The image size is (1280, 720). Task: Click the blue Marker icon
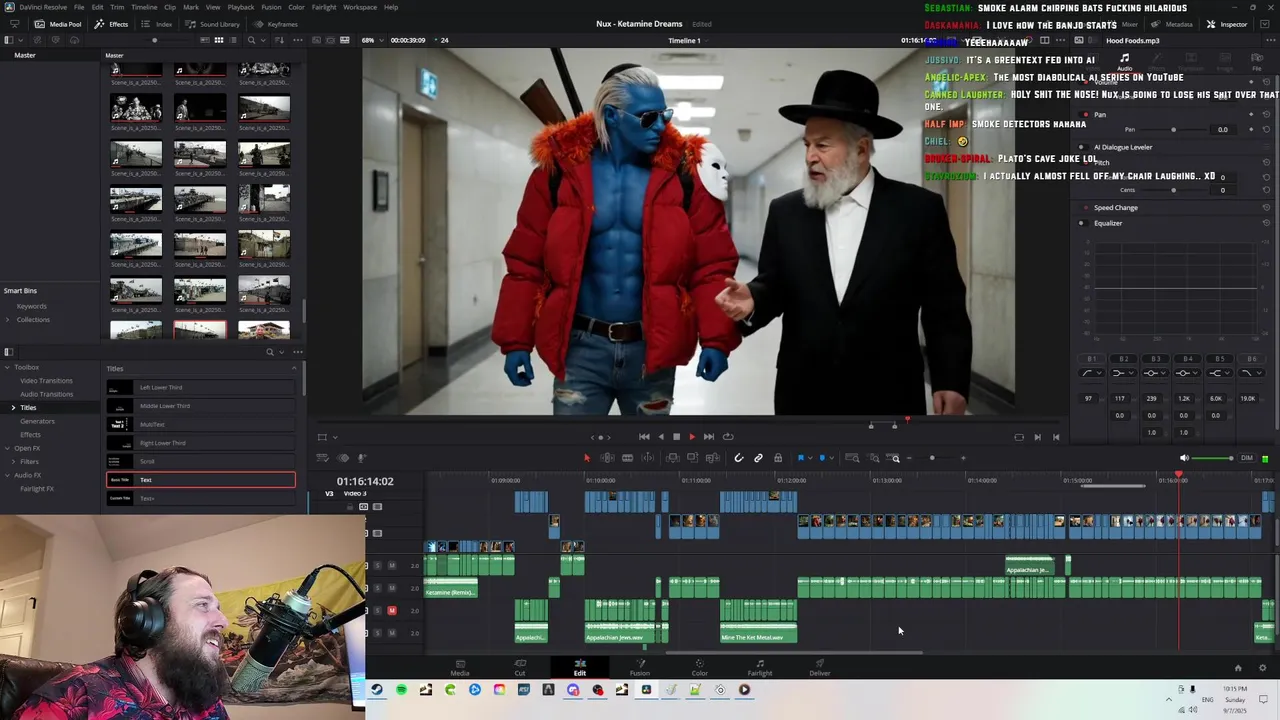(x=822, y=458)
